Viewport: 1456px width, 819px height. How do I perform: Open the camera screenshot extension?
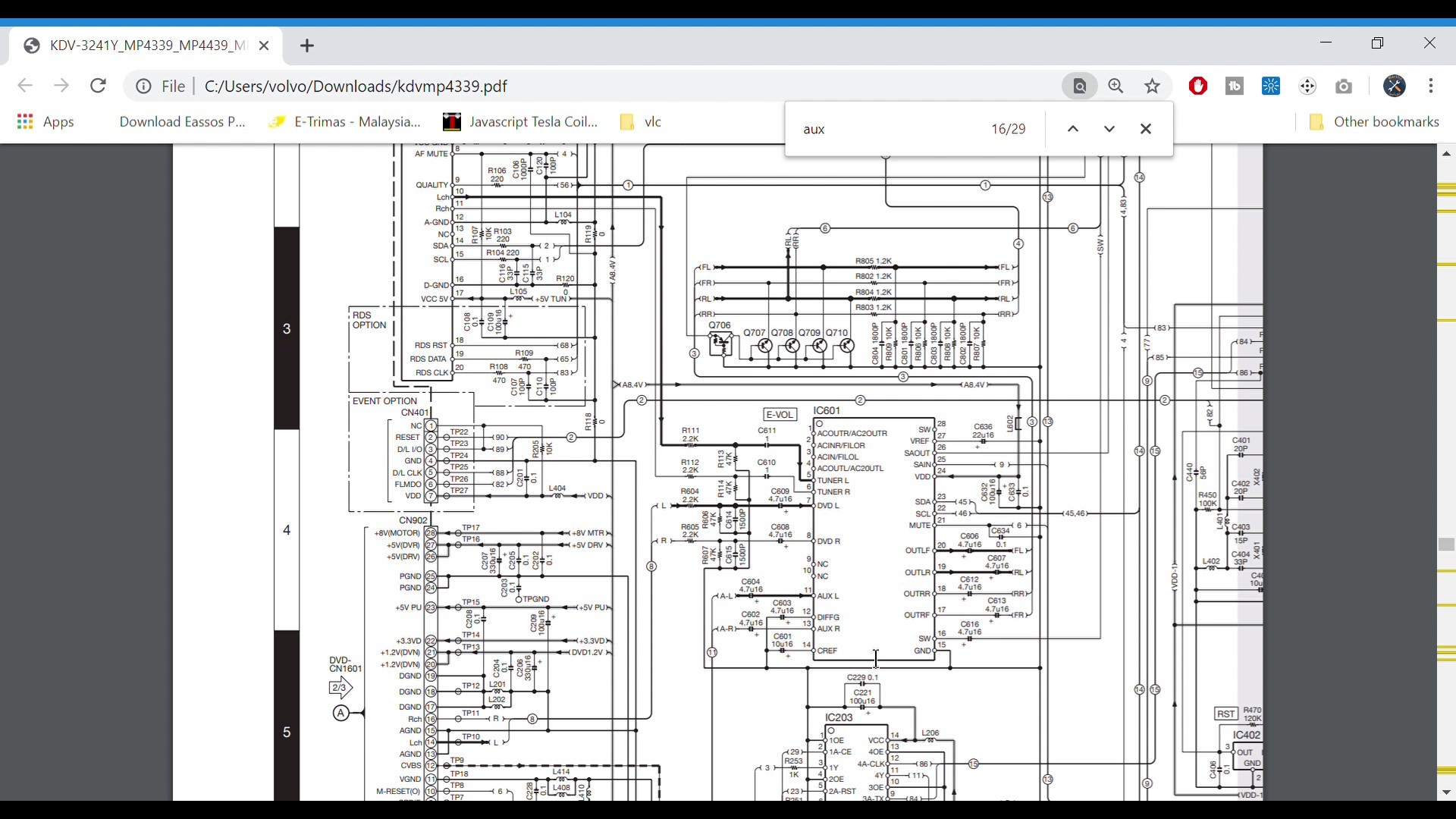click(1344, 86)
